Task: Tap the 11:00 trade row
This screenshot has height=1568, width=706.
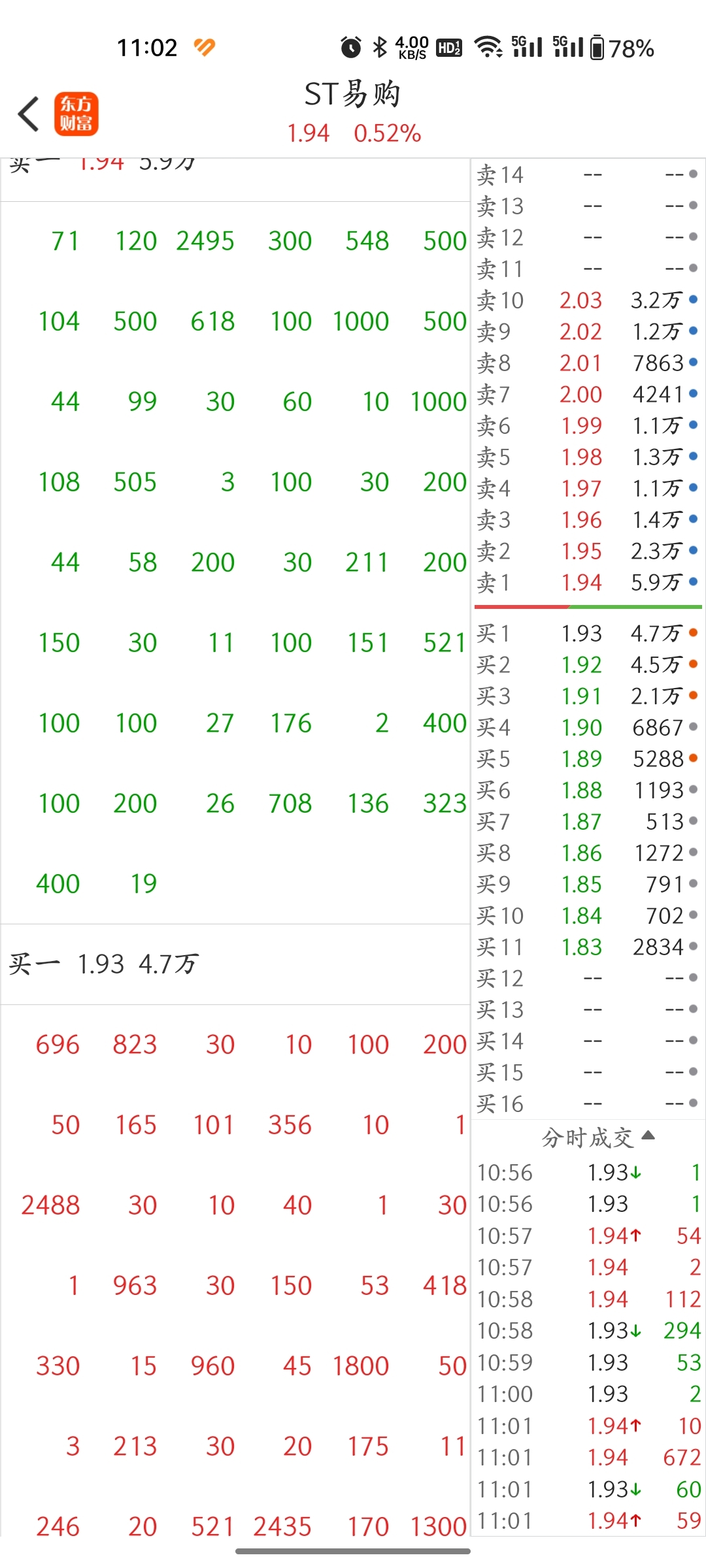Action: pyautogui.click(x=588, y=1394)
